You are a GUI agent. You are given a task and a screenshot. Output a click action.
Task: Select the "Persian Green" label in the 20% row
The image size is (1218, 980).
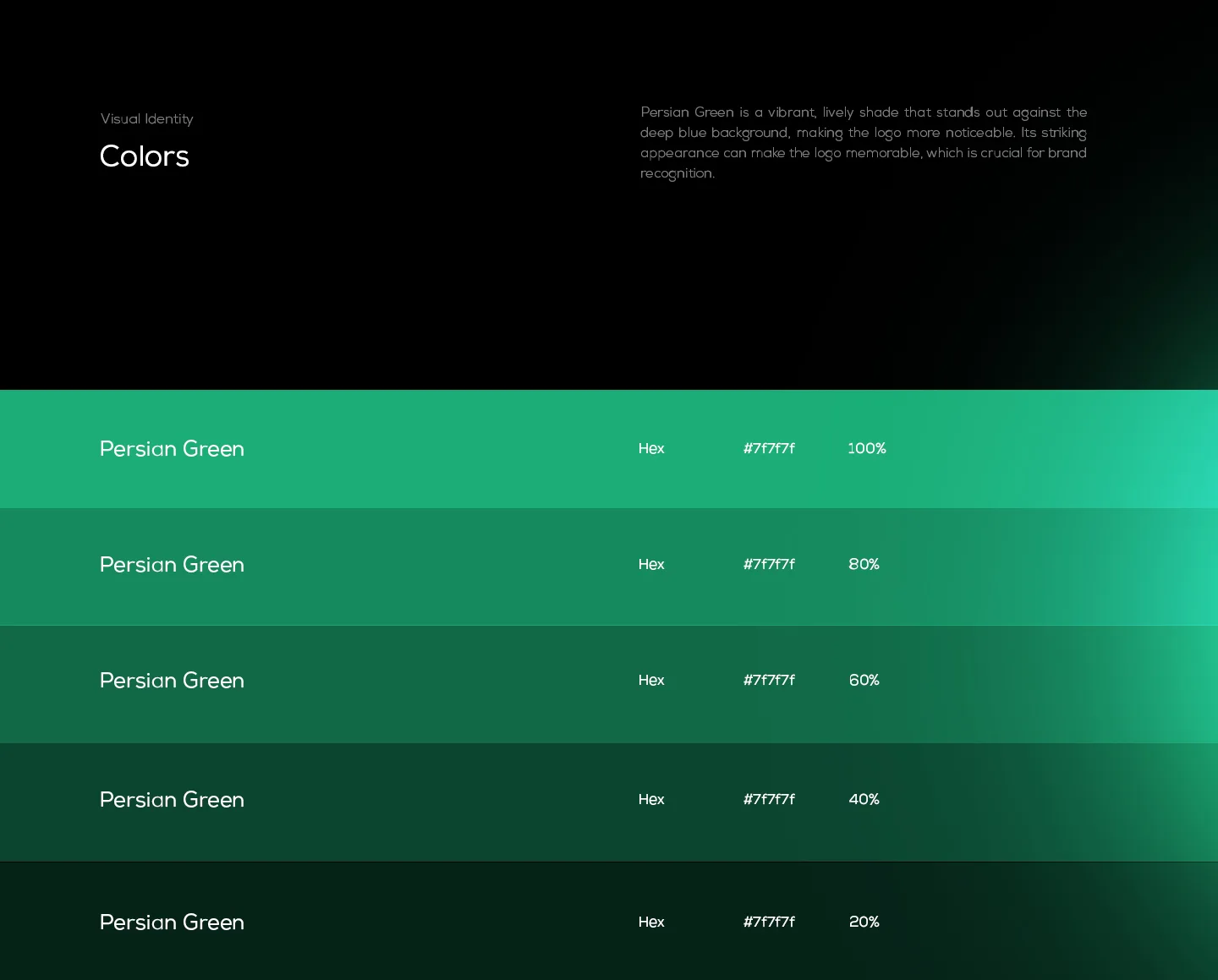pyautogui.click(x=172, y=923)
